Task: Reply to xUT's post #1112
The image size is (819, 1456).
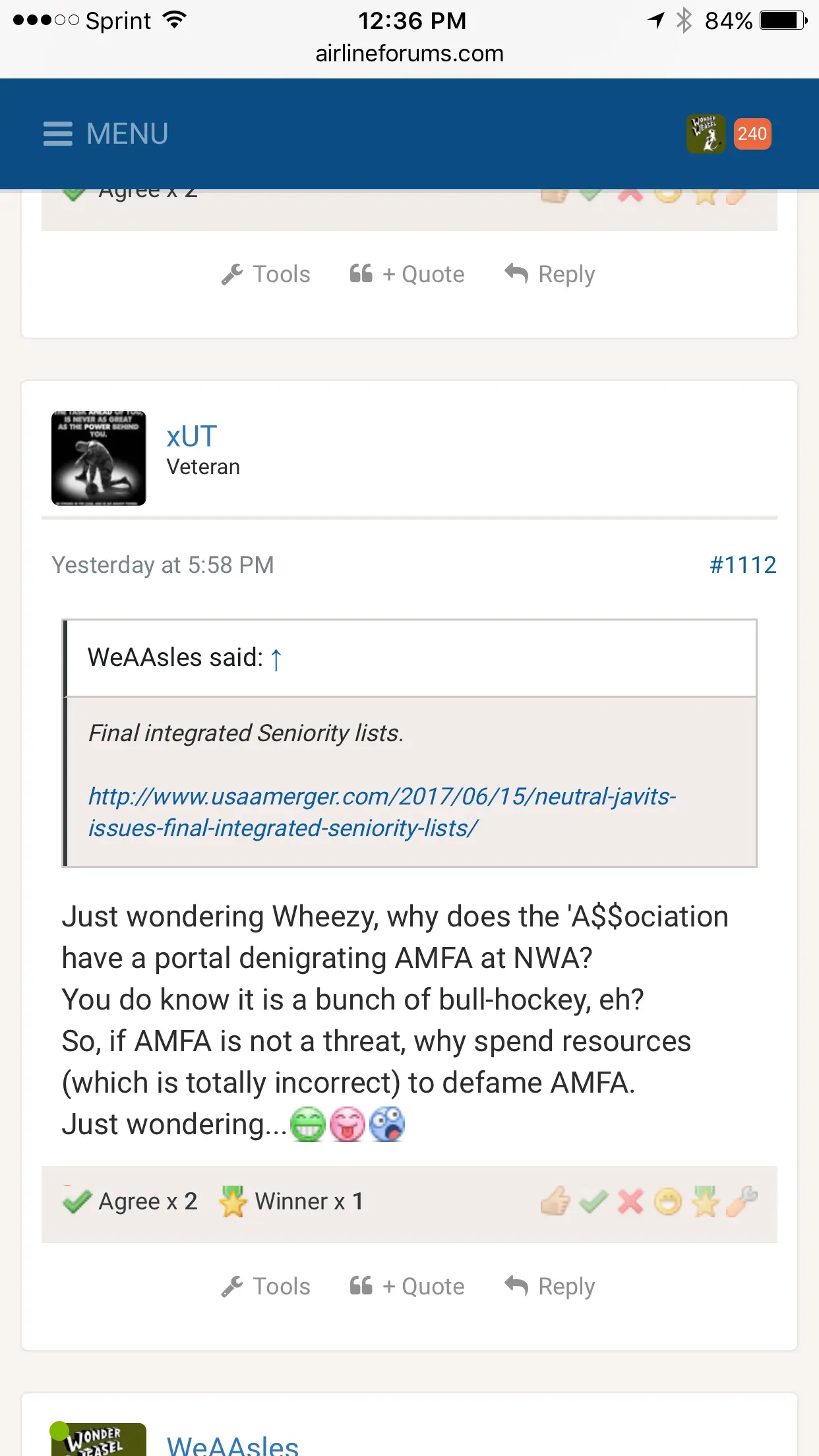Action: pos(550,1287)
